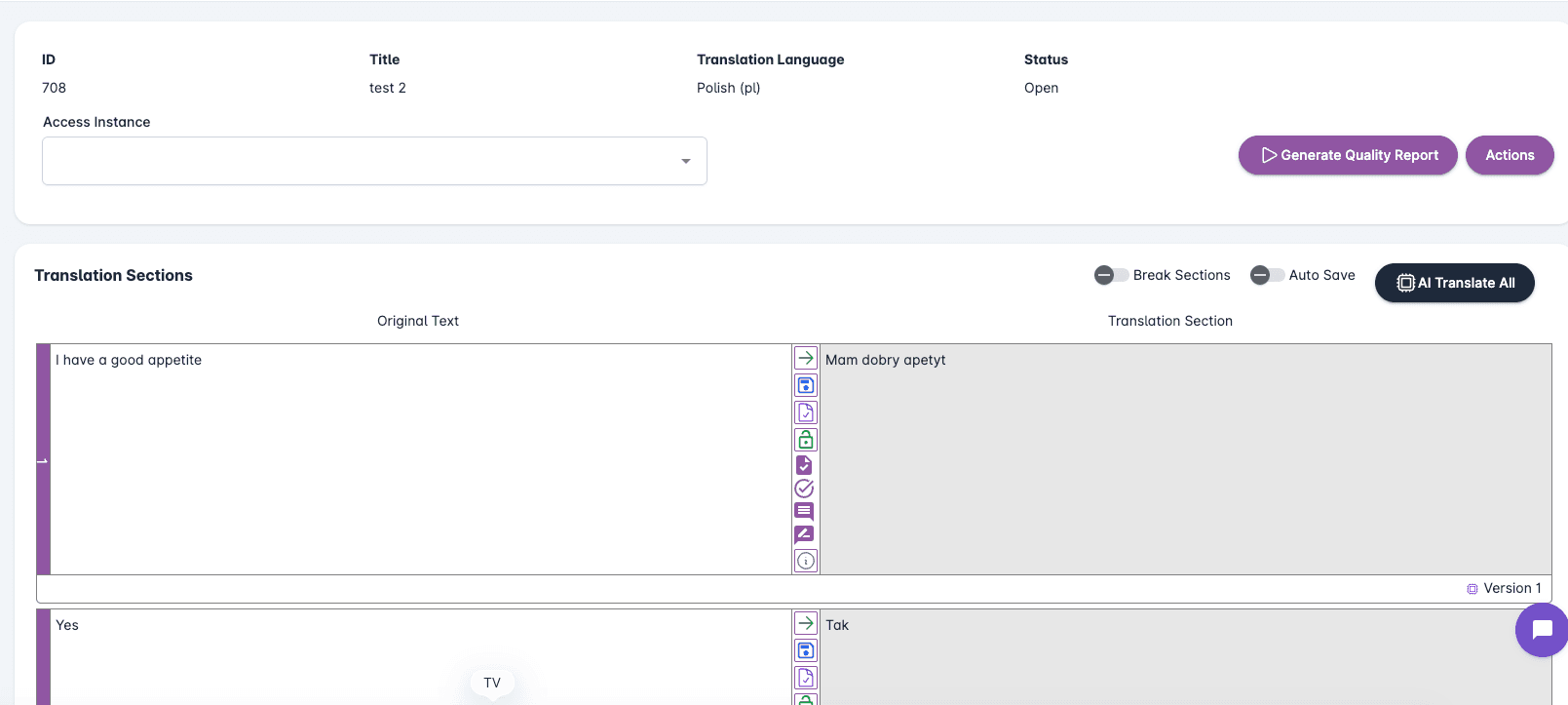
Task: Click the green lock icon in section 1
Action: tap(805, 440)
